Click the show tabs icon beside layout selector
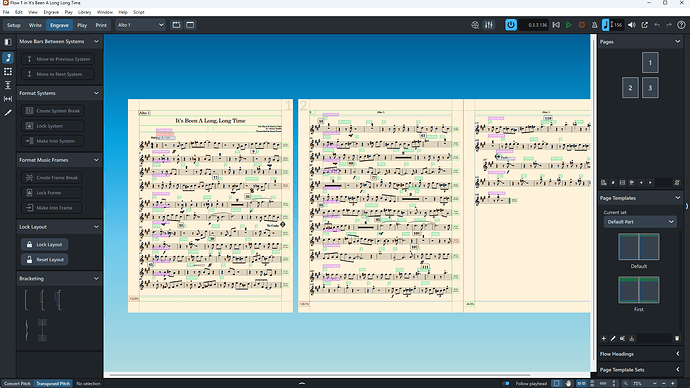 [x=176, y=25]
